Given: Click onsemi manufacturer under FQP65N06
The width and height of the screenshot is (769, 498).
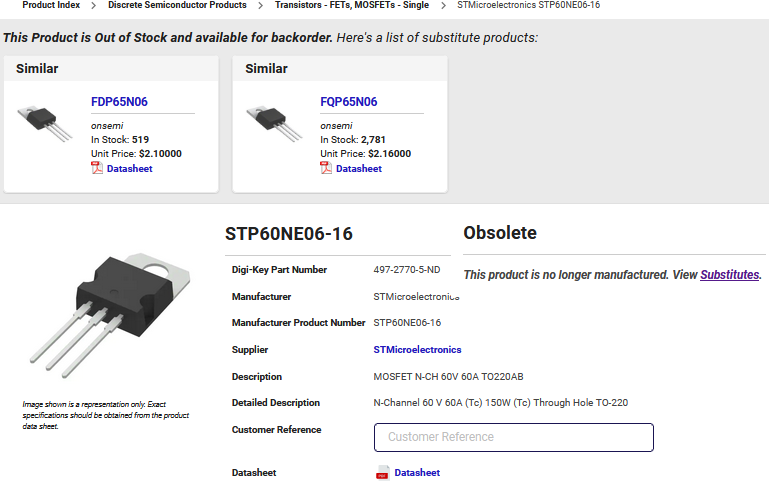Looking at the screenshot, I should pyautogui.click(x=335, y=126).
